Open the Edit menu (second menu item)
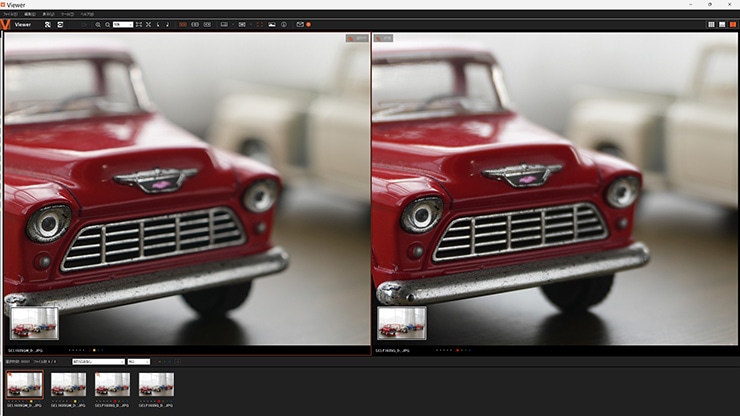The width and height of the screenshot is (740, 416). click(x=30, y=14)
